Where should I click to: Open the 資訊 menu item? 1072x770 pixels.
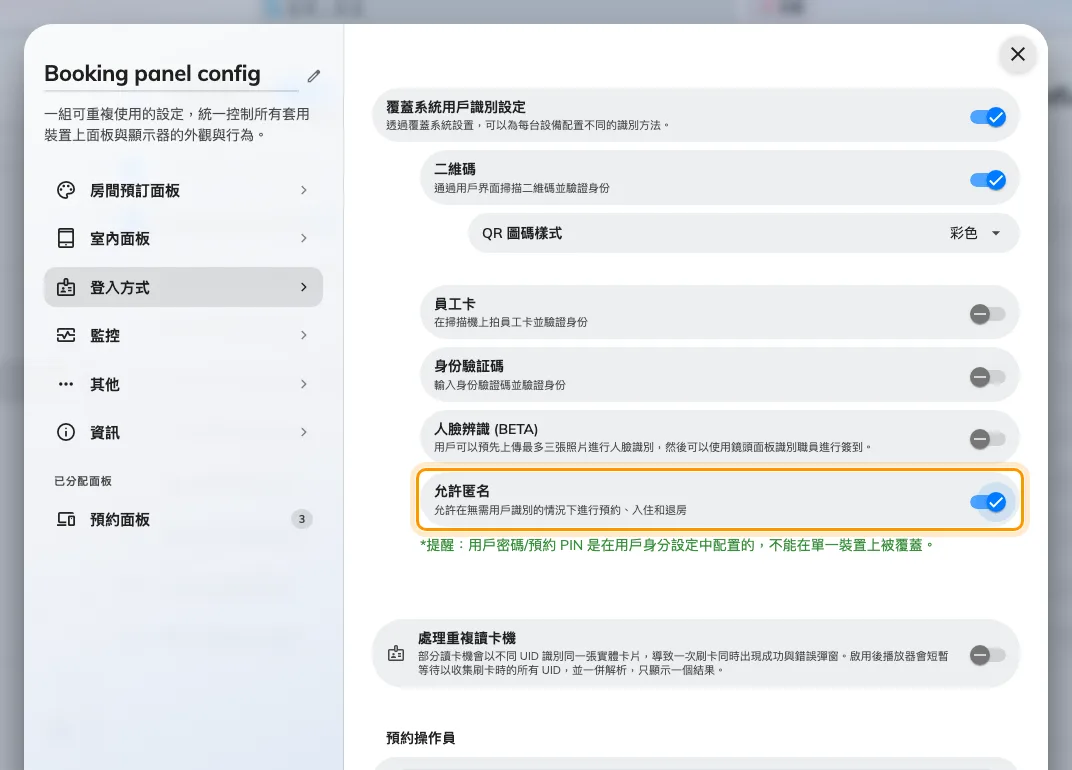coord(183,432)
